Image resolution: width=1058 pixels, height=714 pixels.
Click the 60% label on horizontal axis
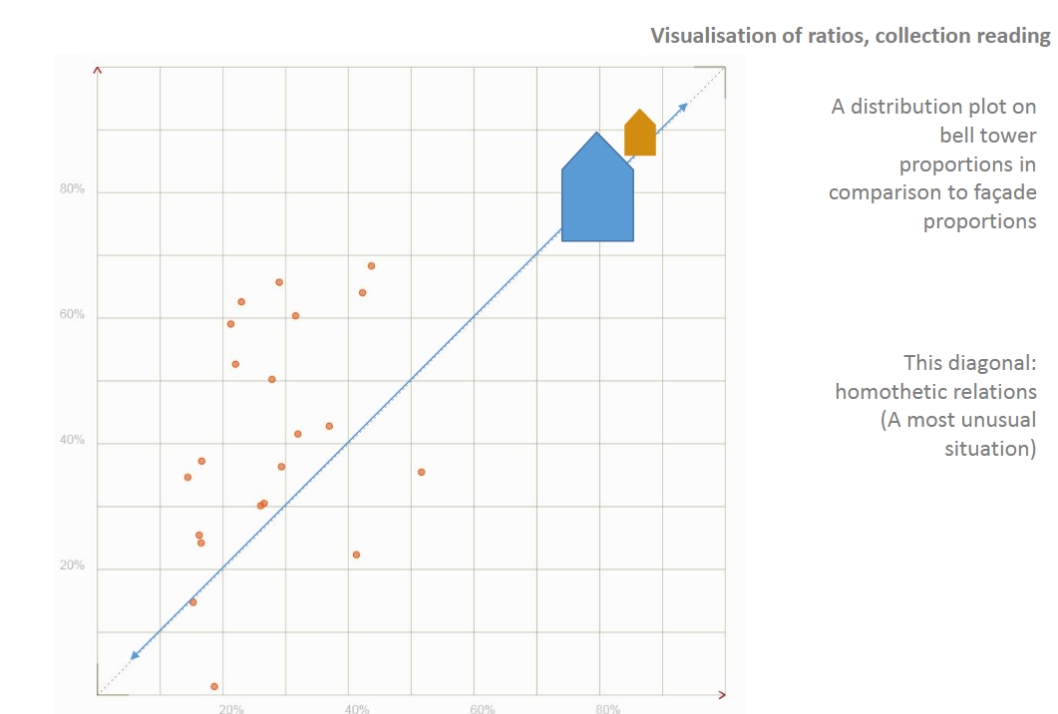point(482,709)
